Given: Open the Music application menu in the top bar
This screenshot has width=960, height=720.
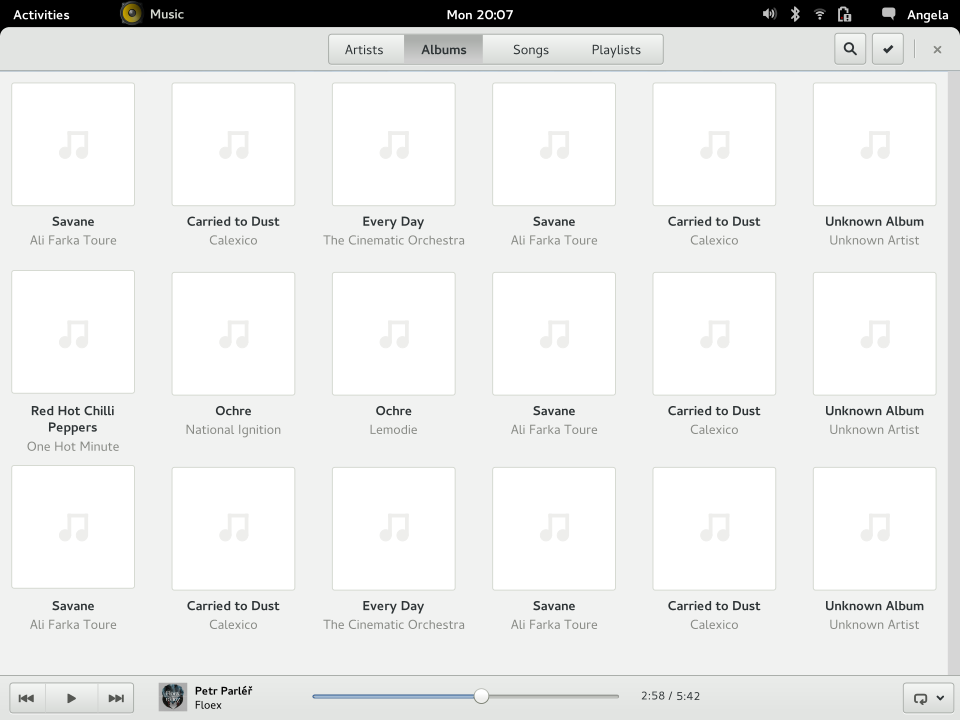Looking at the screenshot, I should (x=153, y=13).
